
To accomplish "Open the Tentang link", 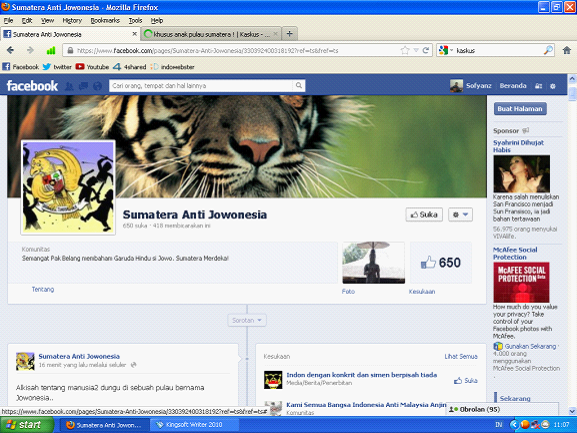I will pyautogui.click(x=43, y=290).
